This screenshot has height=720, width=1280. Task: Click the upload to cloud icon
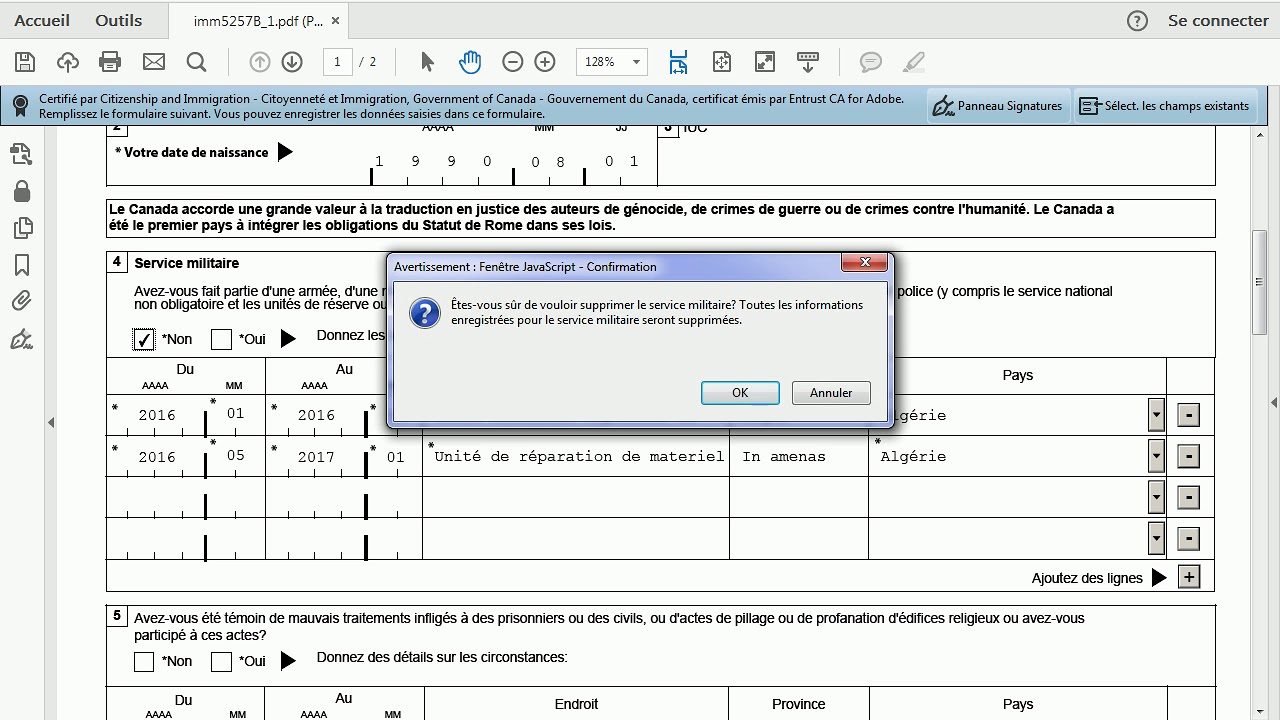(68, 62)
